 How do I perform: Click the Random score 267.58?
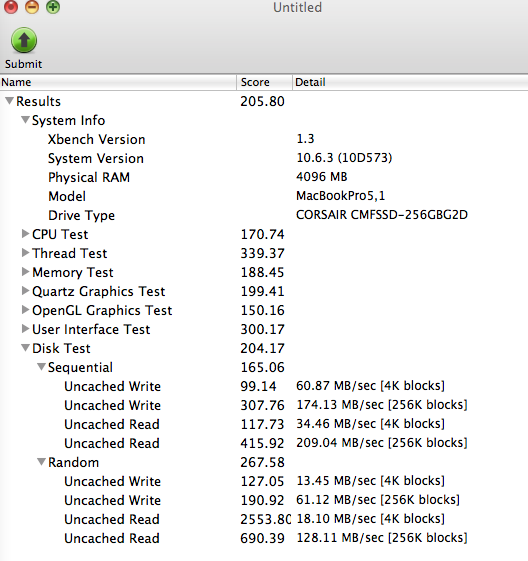pos(263,463)
